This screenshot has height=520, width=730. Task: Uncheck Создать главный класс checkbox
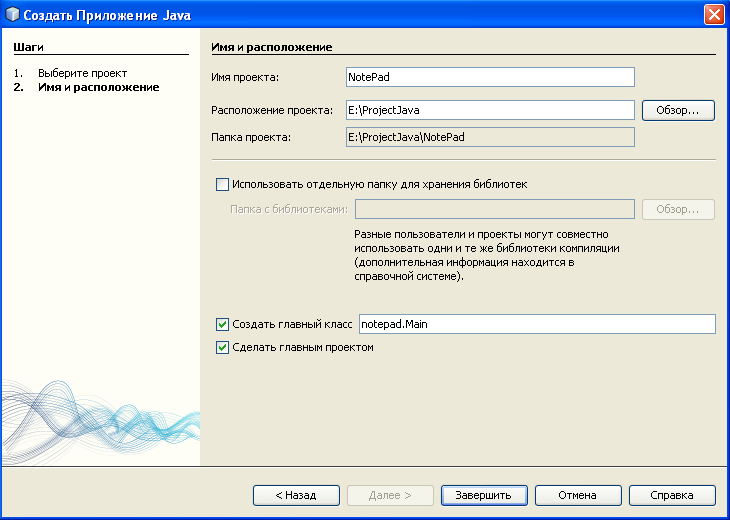(223, 324)
